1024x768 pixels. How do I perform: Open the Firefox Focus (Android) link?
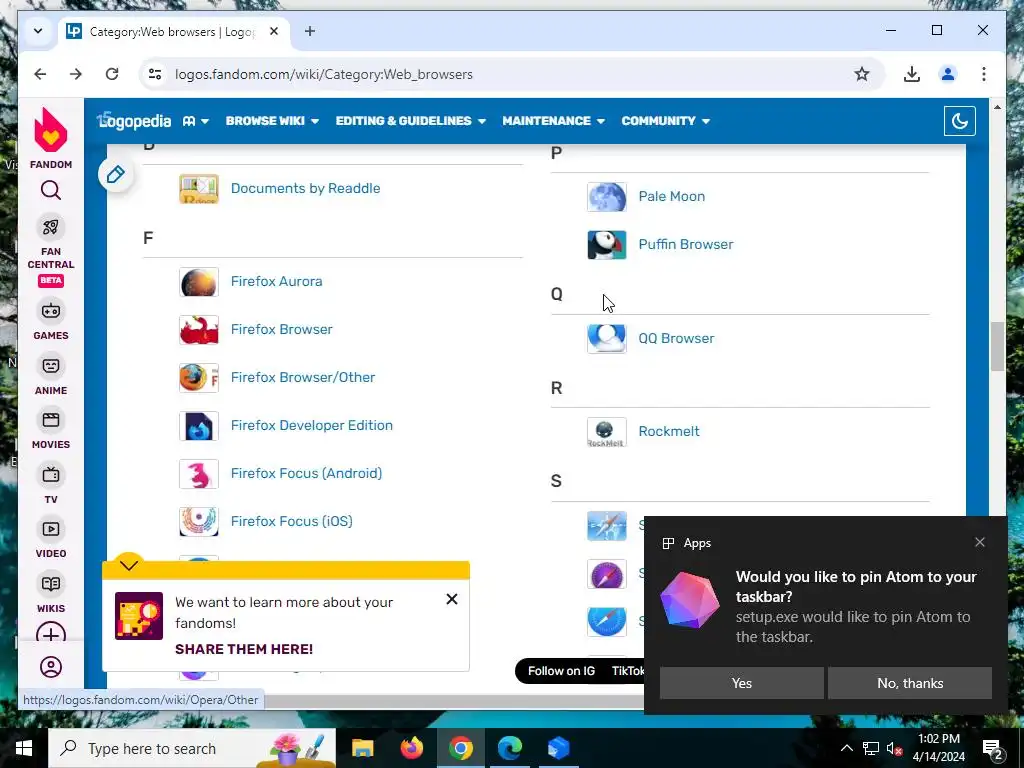[306, 473]
